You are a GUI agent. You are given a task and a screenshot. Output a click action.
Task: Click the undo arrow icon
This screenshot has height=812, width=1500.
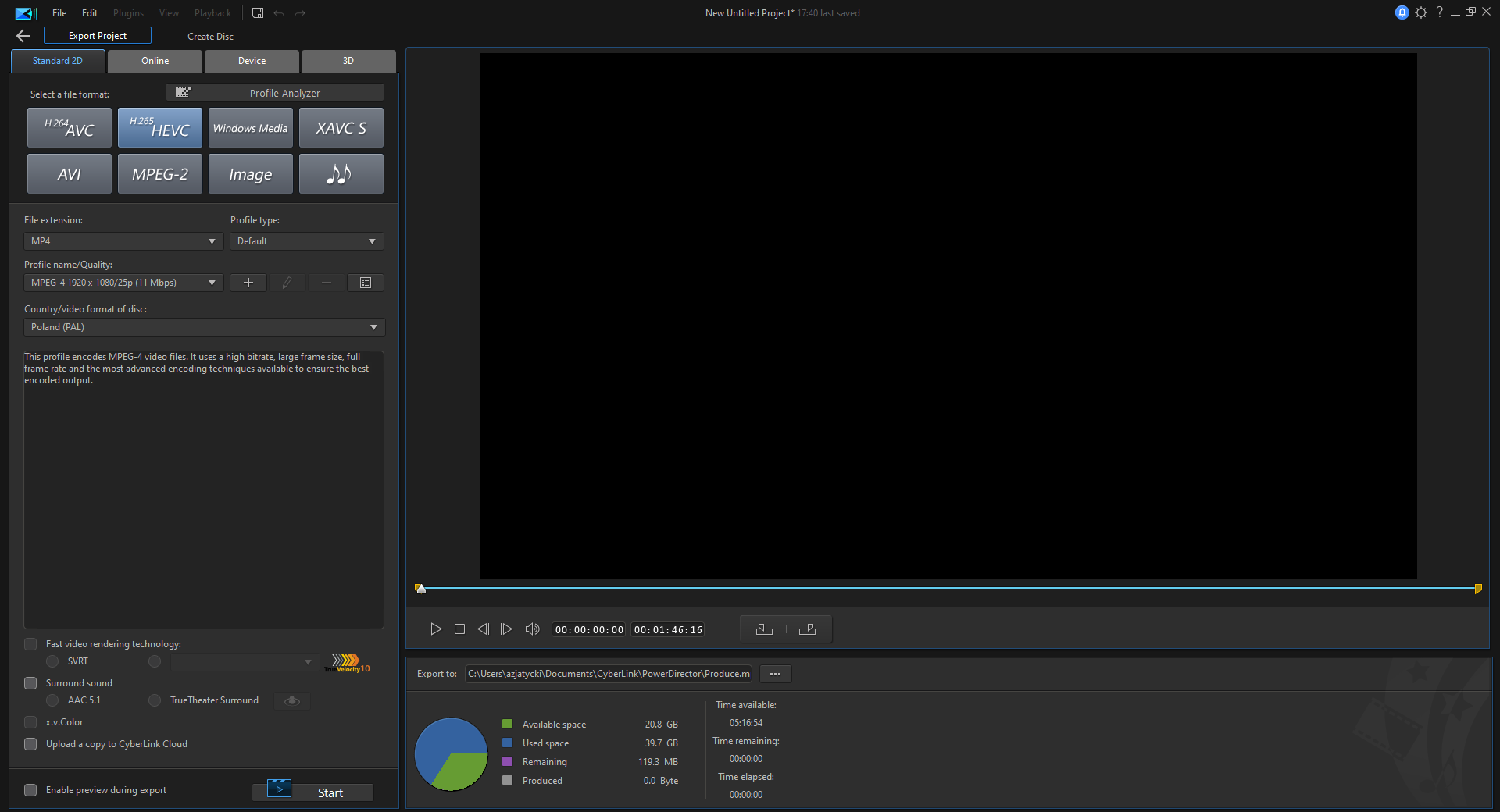click(x=279, y=13)
